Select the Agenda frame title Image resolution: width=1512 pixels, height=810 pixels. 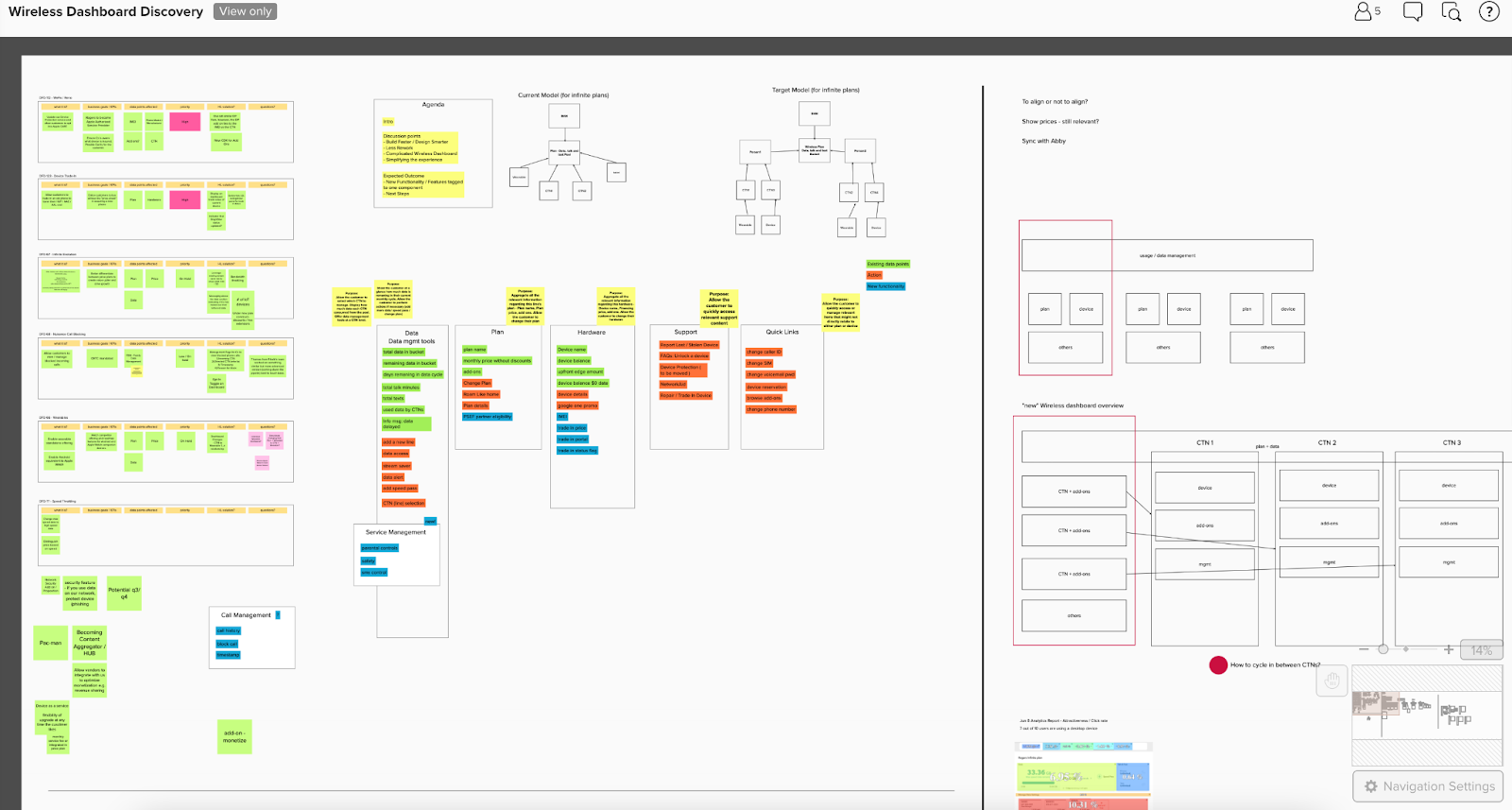tap(433, 105)
